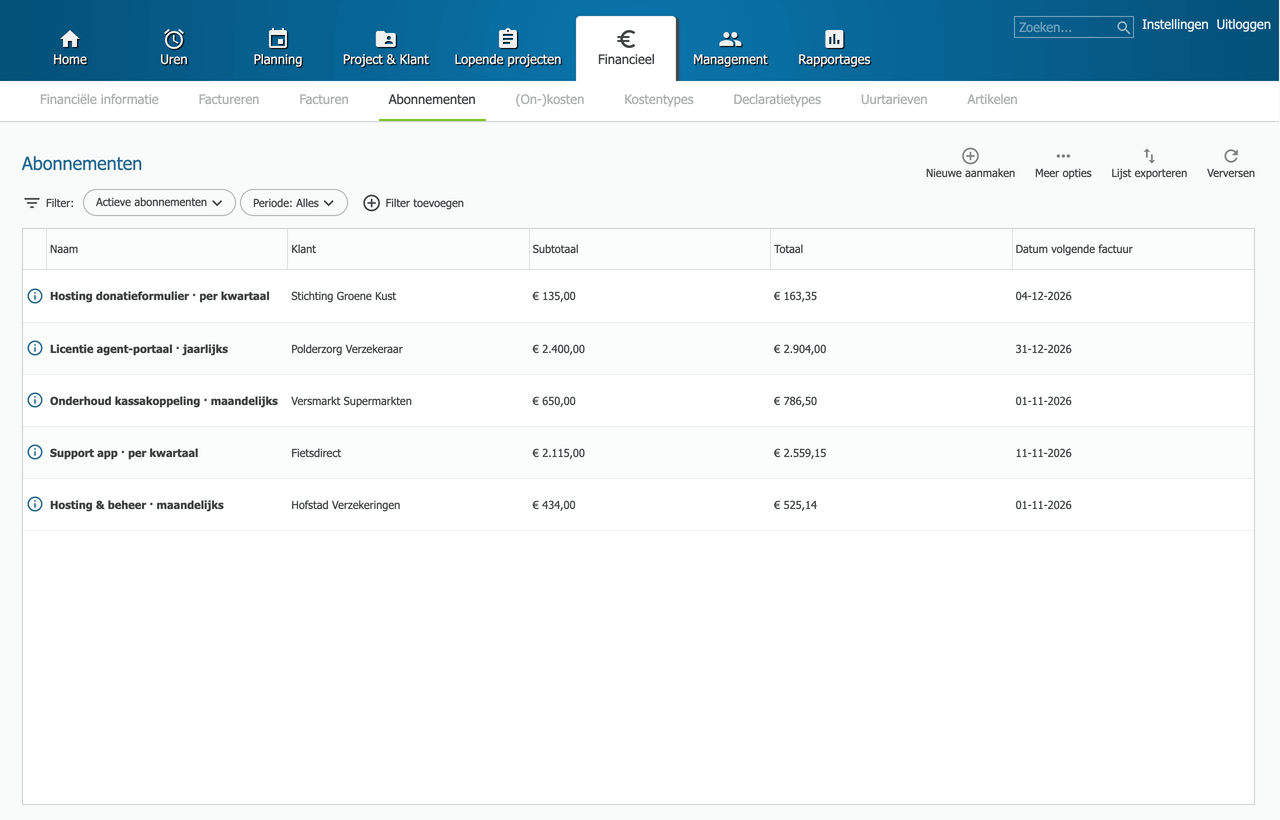Open info icon for Support app
Viewport: 1280px width, 820px height.
[35, 453]
